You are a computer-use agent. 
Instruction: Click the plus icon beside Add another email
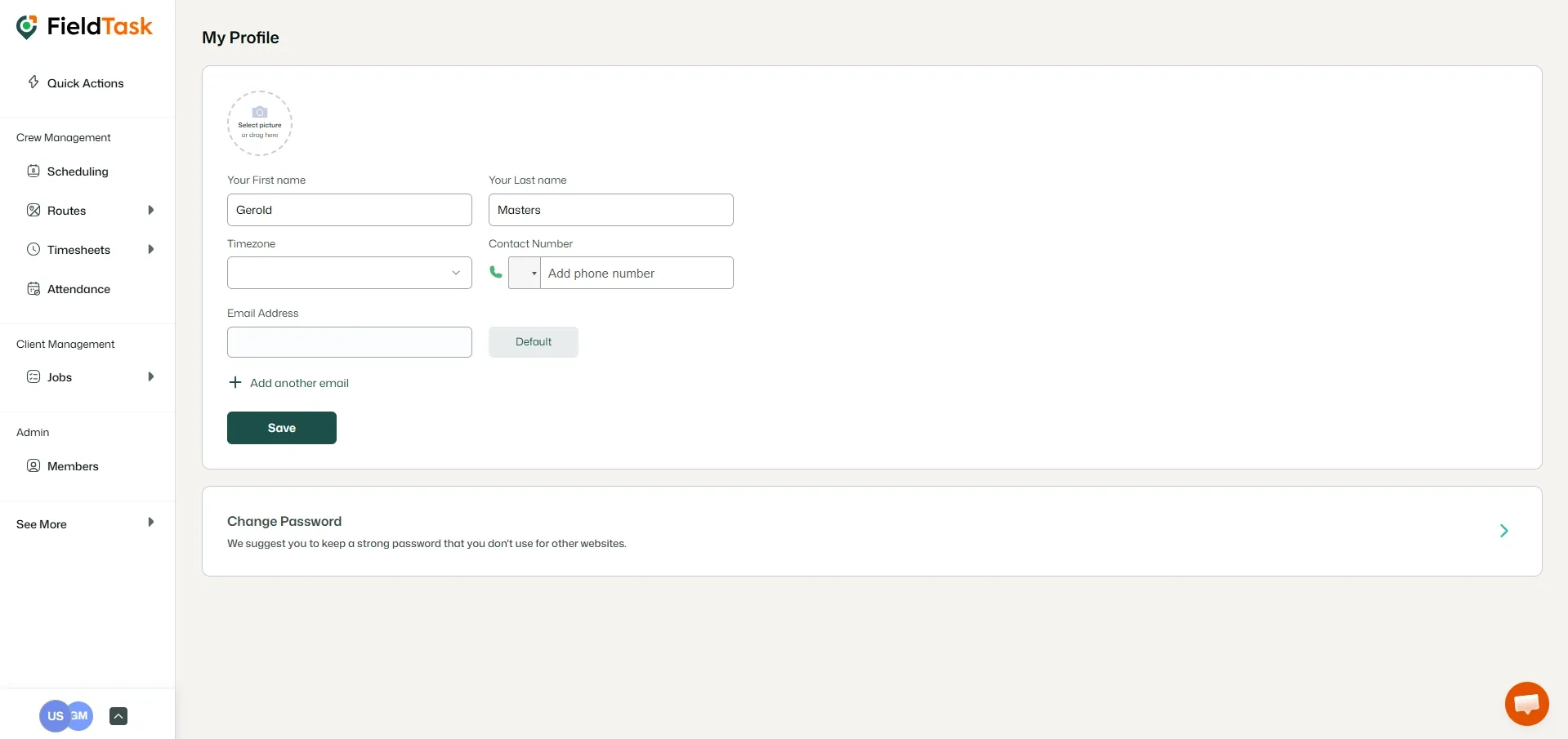coord(235,382)
